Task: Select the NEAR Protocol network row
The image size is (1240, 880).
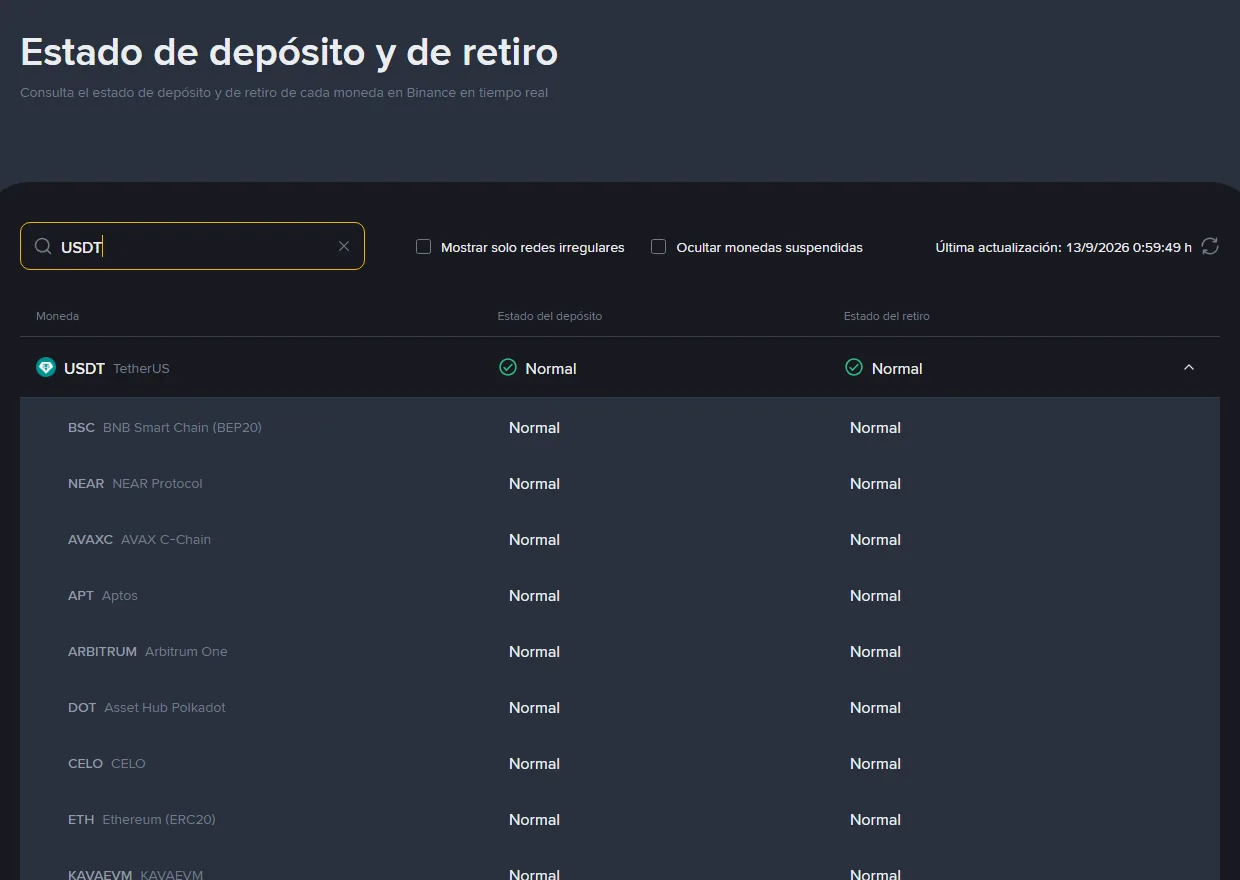Action: click(620, 483)
